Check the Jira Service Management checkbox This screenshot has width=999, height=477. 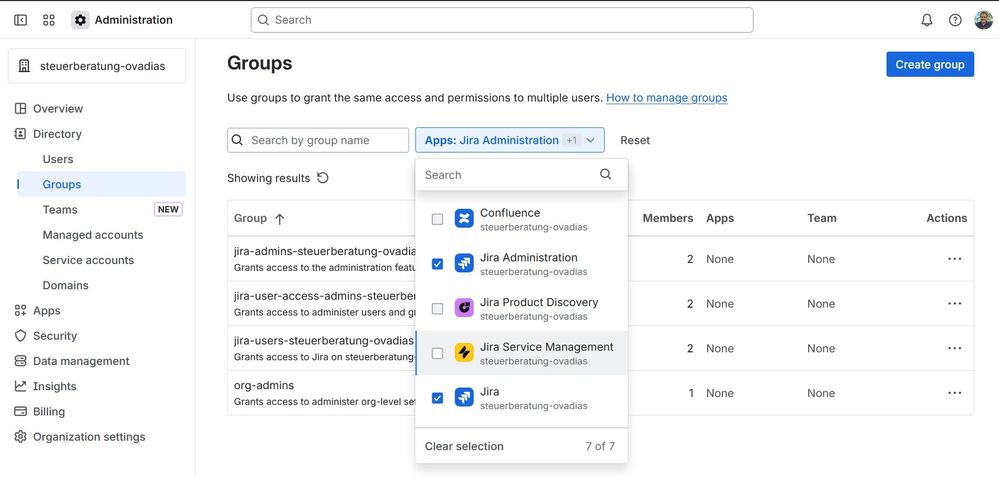click(437, 353)
